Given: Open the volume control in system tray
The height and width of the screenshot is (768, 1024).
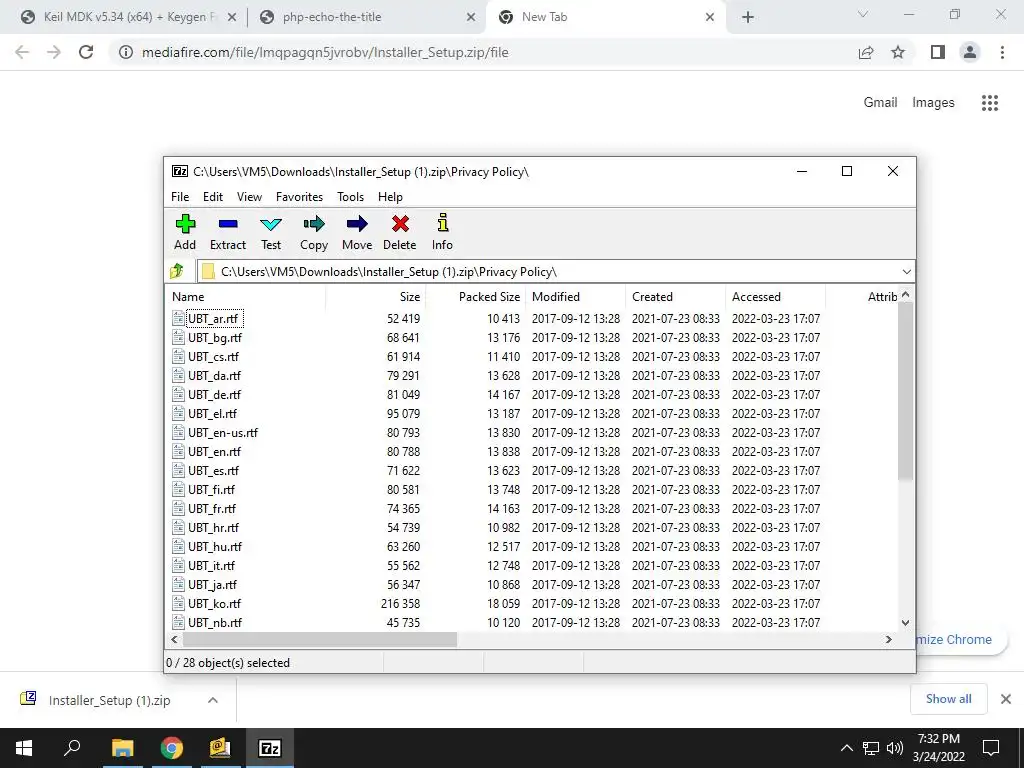Looking at the screenshot, I should pyautogui.click(x=895, y=748).
